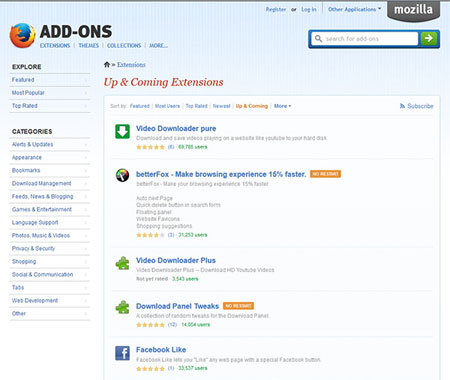Screen dimensions: 450x380
Task: Click NO RESTART badge beside betterFox
Action: pos(325,174)
